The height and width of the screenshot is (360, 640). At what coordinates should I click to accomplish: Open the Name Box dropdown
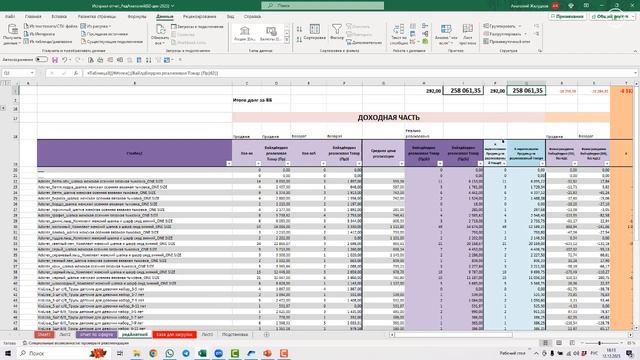[32, 73]
